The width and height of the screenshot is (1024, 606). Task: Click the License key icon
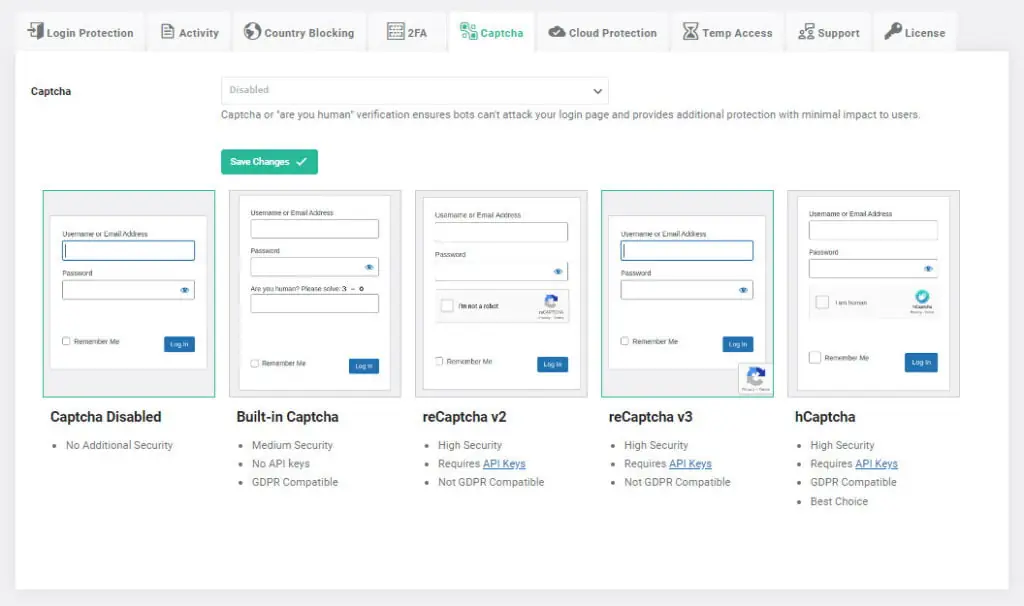click(893, 32)
